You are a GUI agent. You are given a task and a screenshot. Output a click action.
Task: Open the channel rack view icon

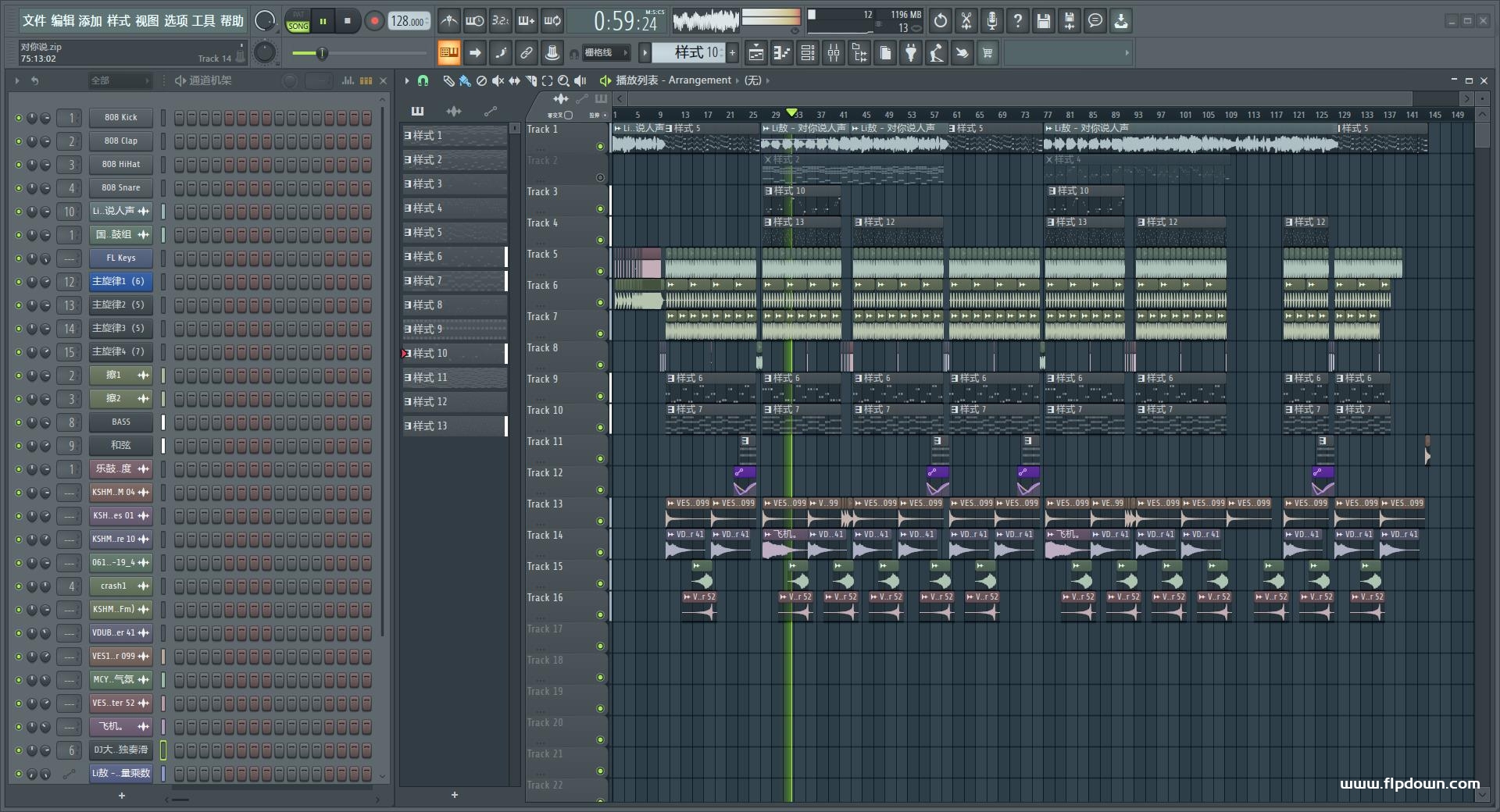coord(808,53)
